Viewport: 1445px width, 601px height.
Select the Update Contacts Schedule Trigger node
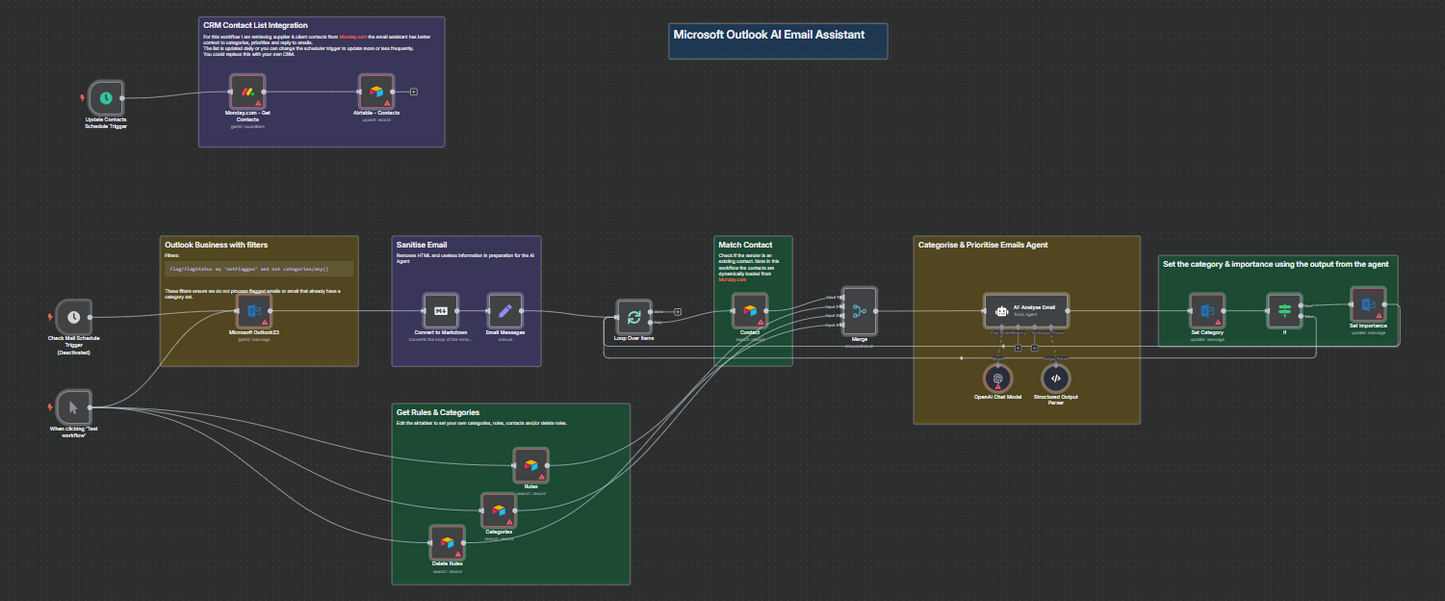click(x=106, y=98)
